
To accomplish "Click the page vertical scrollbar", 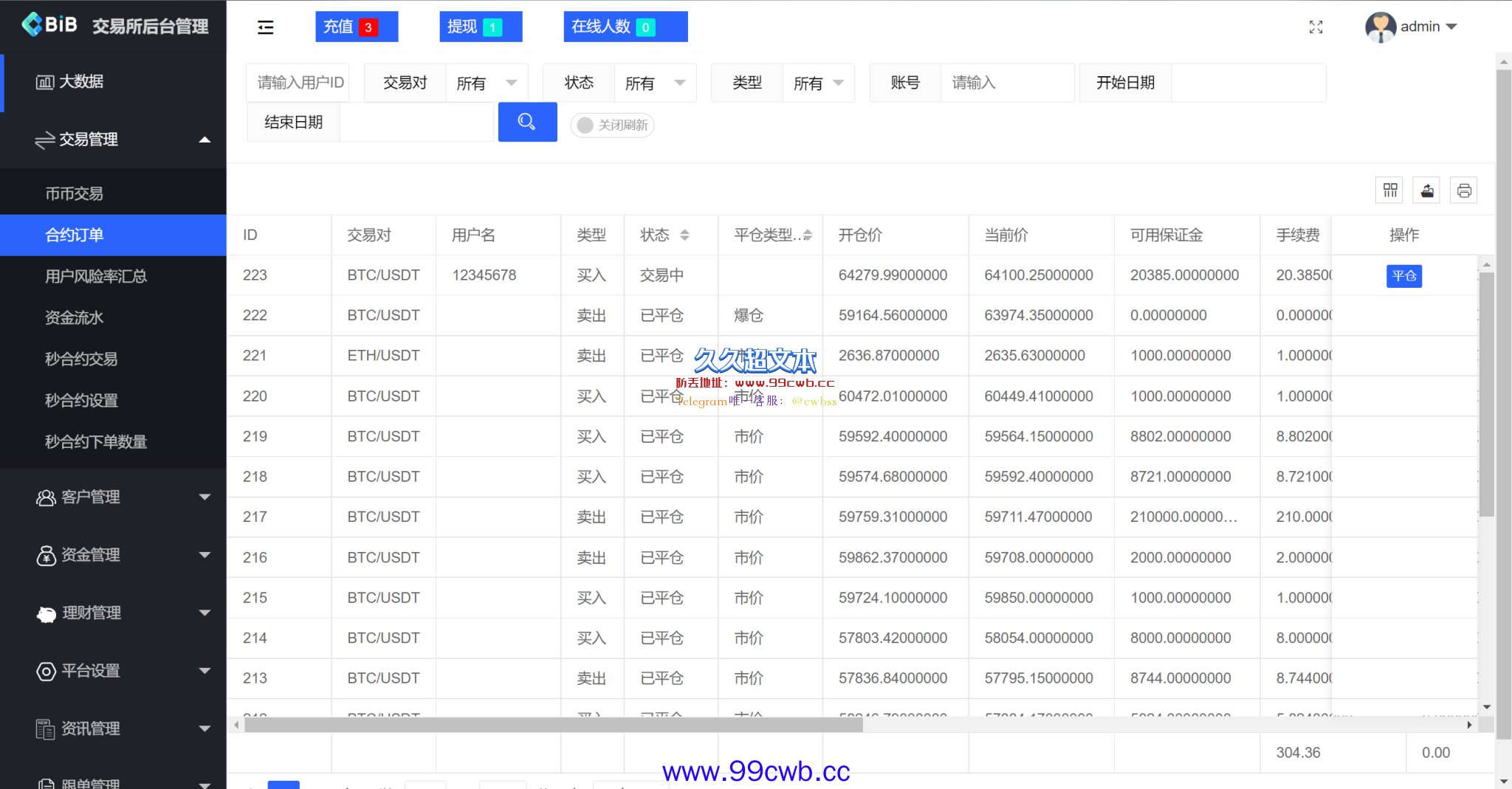I will click(x=1503, y=404).
